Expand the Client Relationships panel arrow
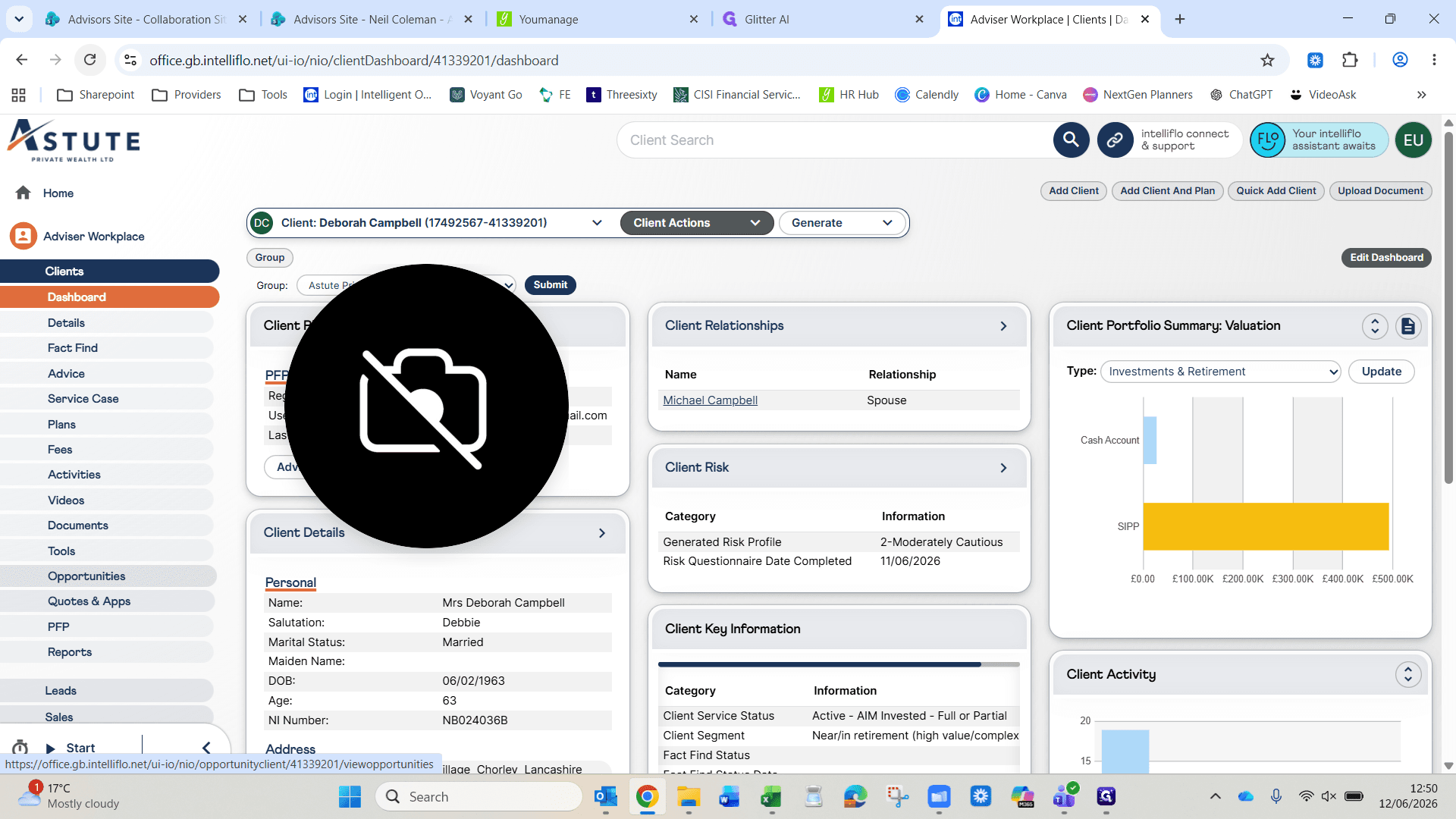This screenshot has width=1456, height=819. (1003, 326)
